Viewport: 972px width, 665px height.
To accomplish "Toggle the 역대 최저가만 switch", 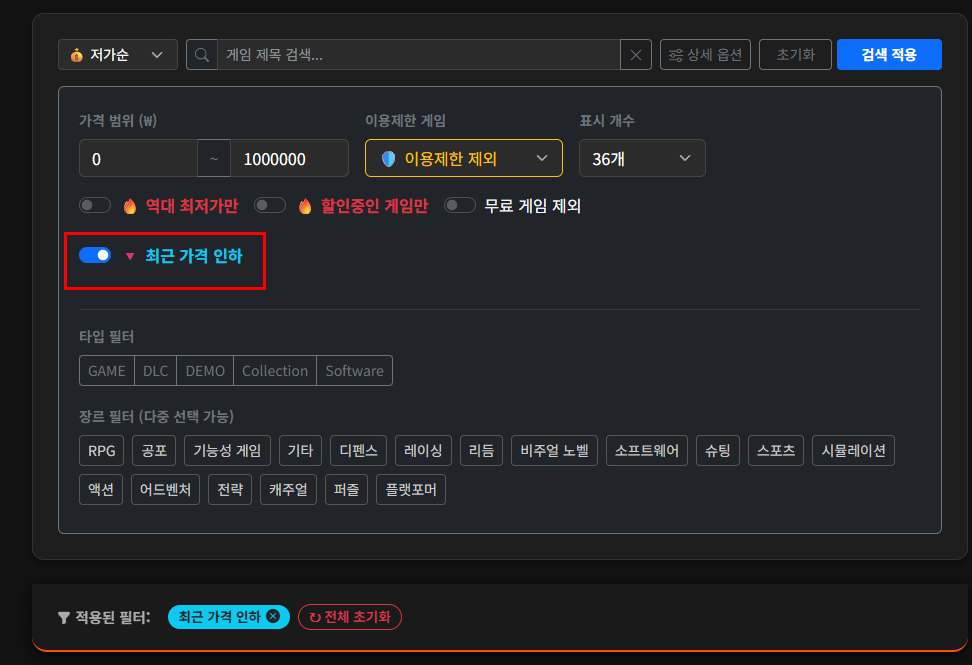I will click(x=95, y=206).
